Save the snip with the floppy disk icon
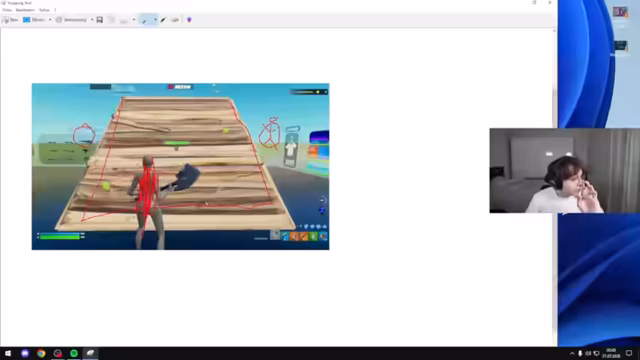This screenshot has height=360, width=640. (x=100, y=20)
